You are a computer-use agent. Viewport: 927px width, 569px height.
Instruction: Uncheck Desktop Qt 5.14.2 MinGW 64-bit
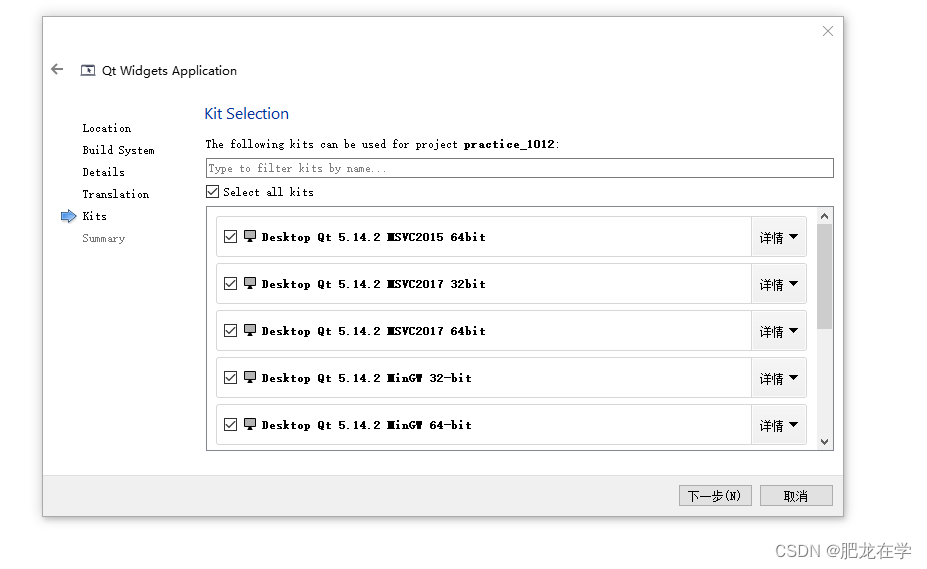pos(231,425)
